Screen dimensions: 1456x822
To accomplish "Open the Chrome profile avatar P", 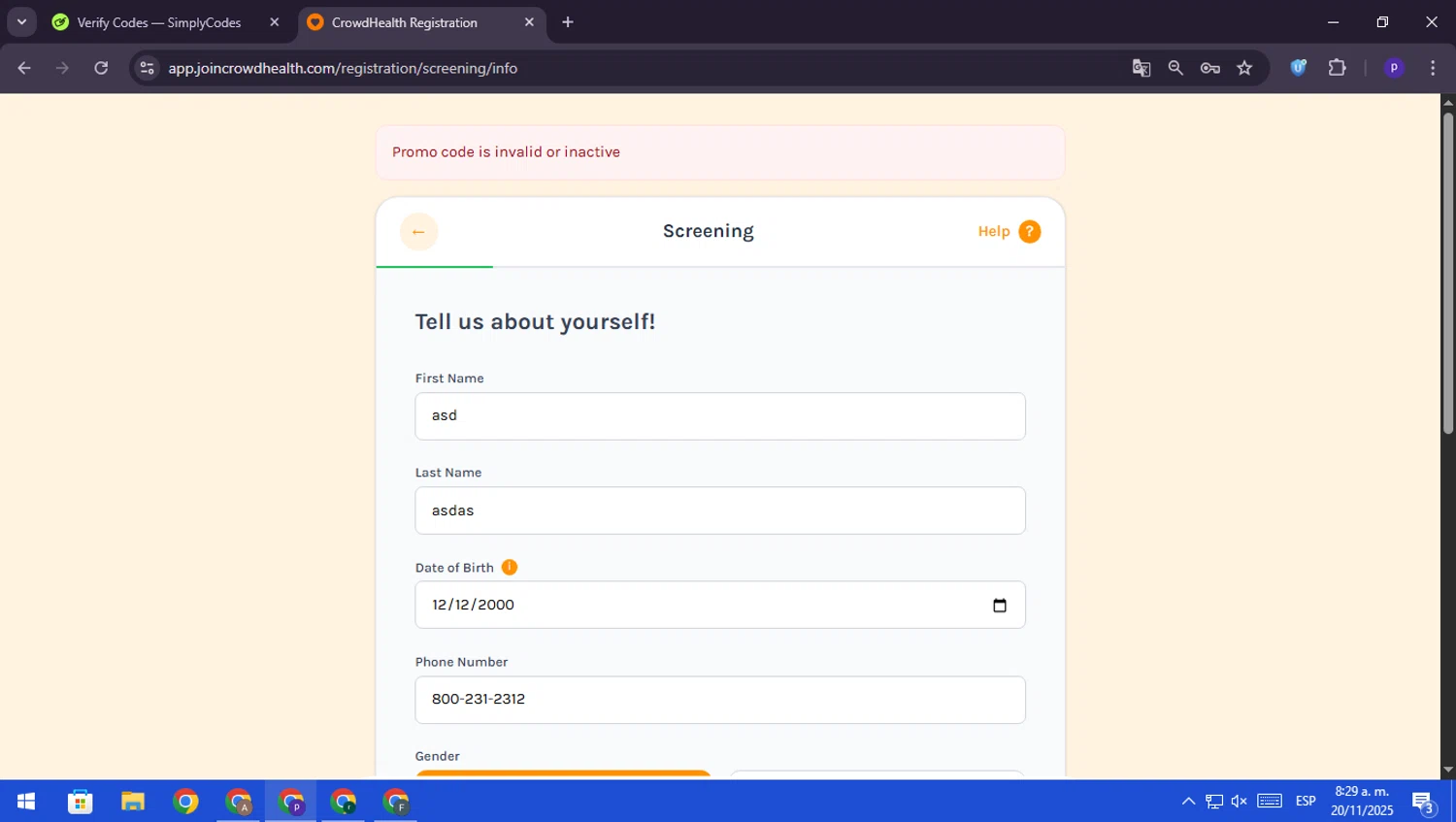I will (x=1394, y=68).
